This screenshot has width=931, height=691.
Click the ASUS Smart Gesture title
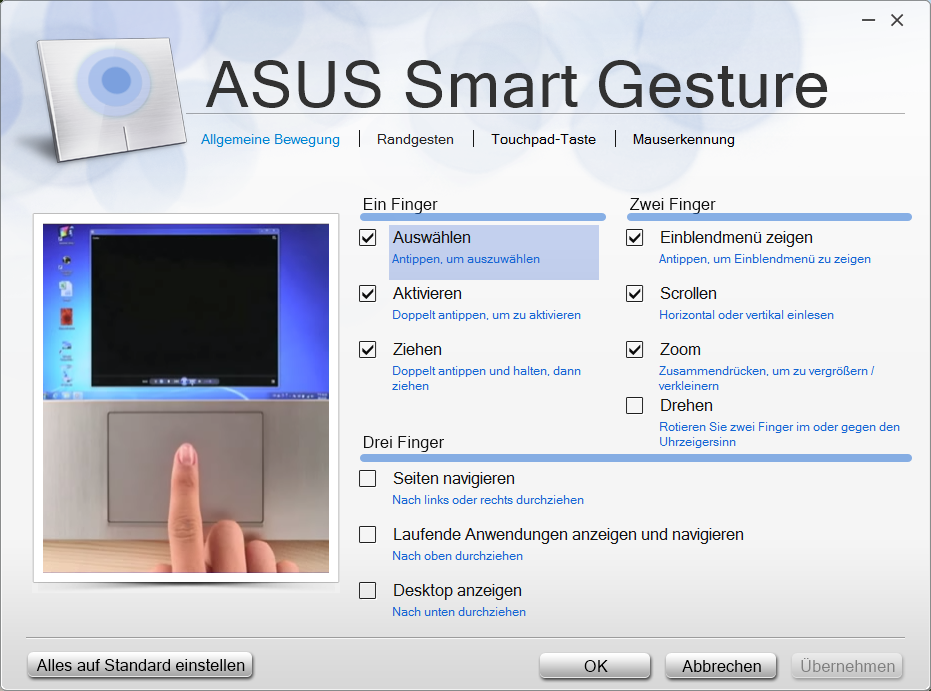click(x=516, y=84)
